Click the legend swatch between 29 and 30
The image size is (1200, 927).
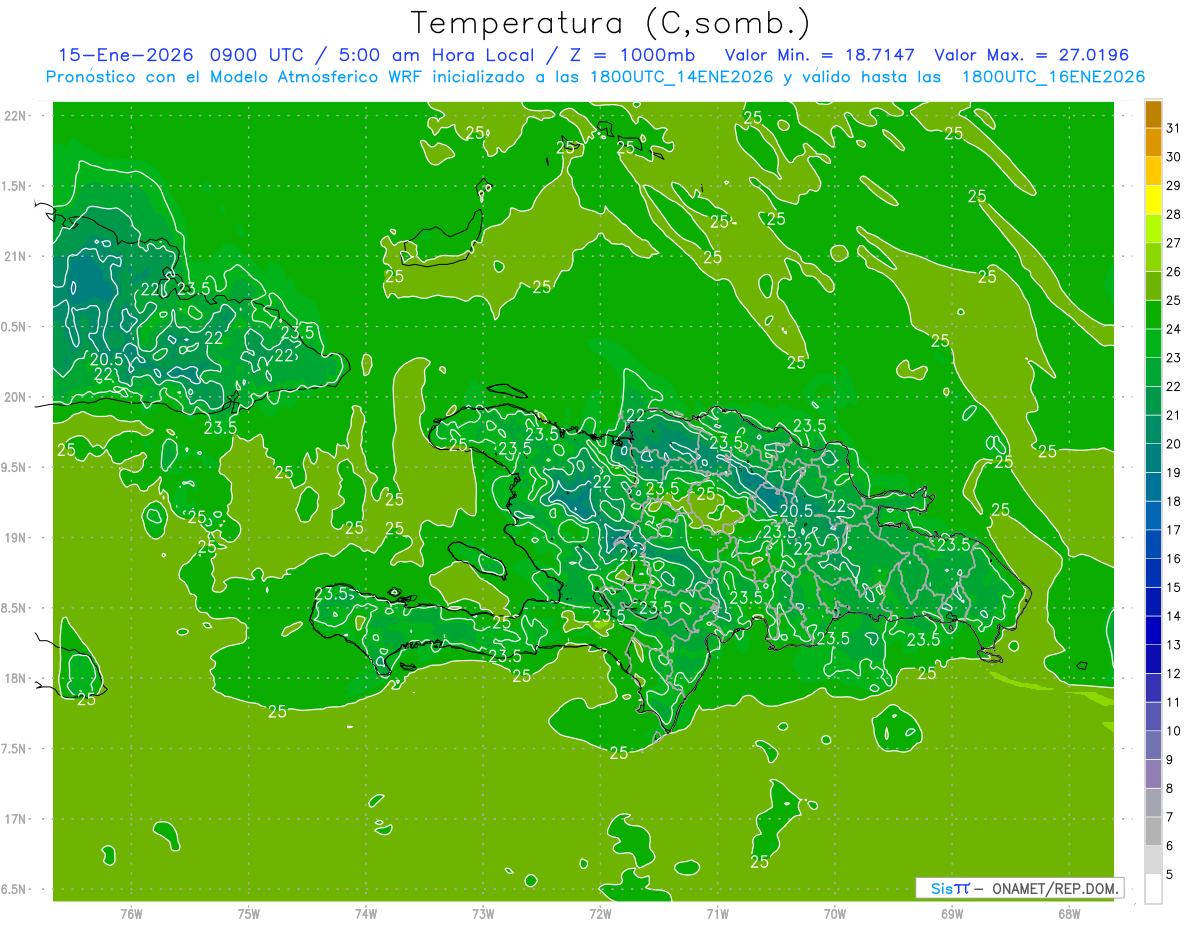click(x=1153, y=171)
